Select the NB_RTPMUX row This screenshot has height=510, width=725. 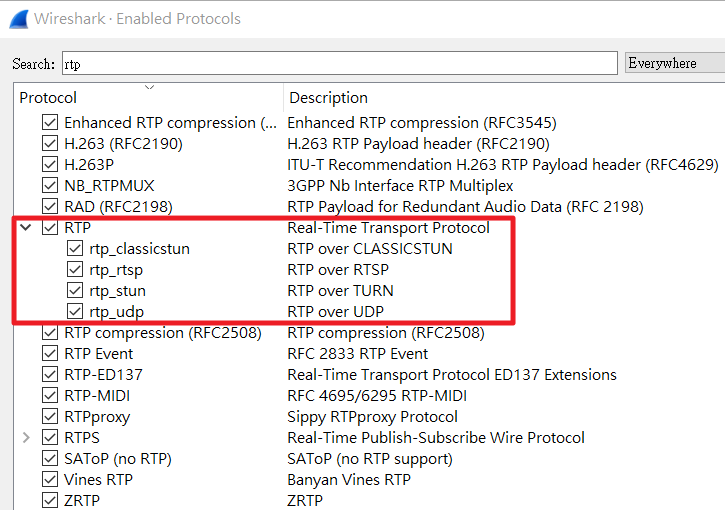click(109, 185)
